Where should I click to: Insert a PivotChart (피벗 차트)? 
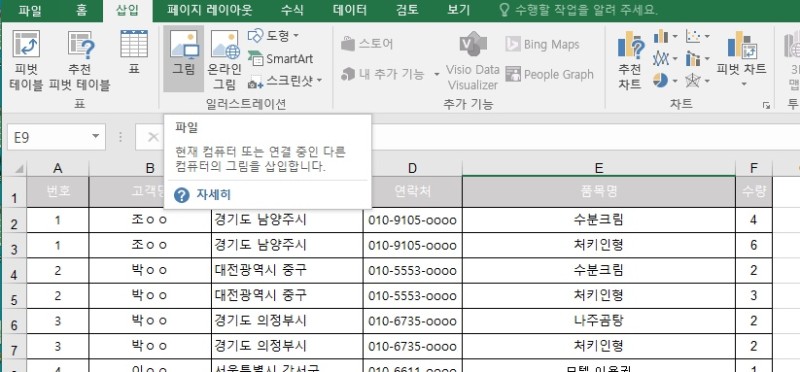tap(741, 53)
